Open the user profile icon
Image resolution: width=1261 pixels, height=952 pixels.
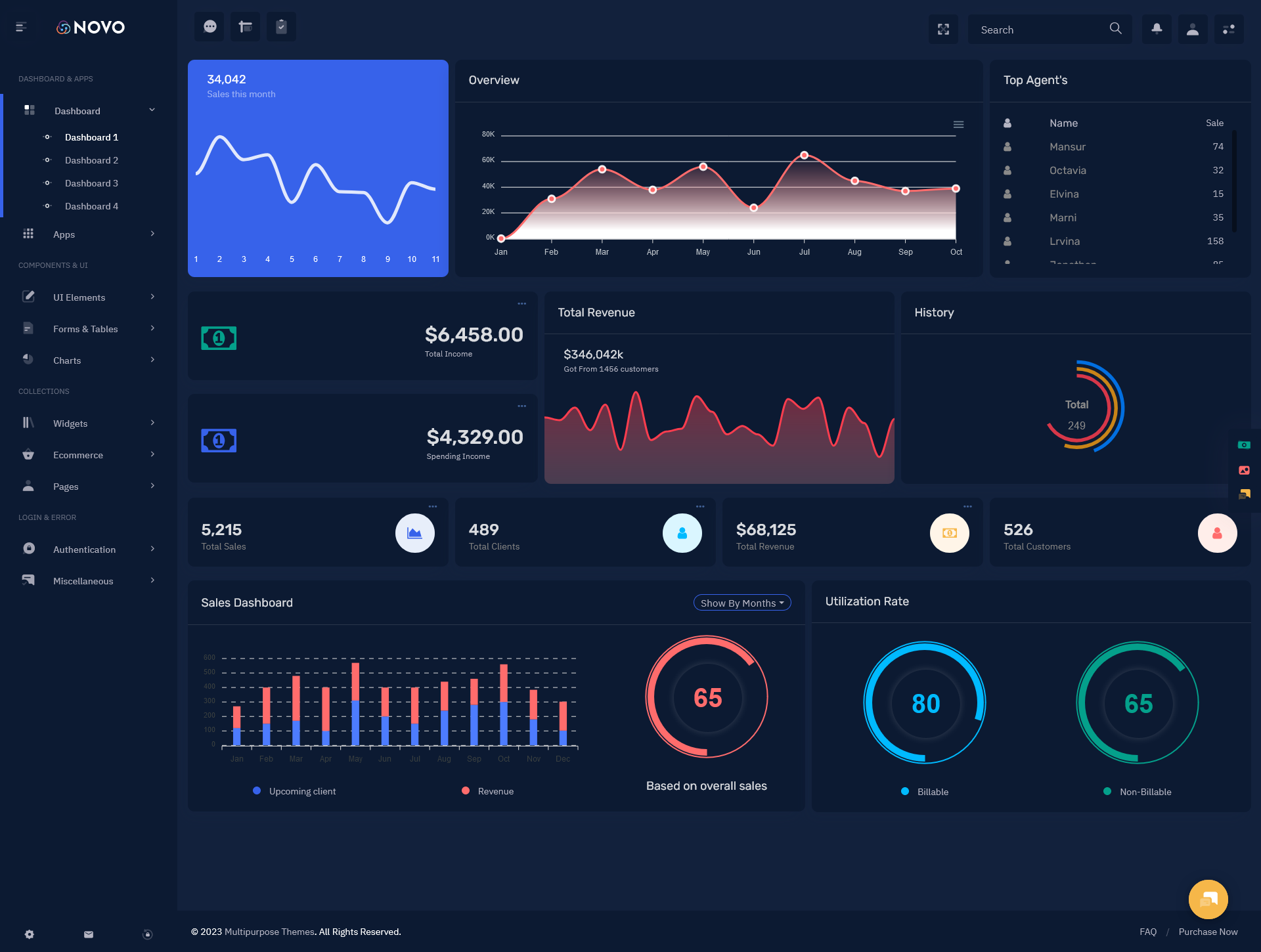[1193, 30]
